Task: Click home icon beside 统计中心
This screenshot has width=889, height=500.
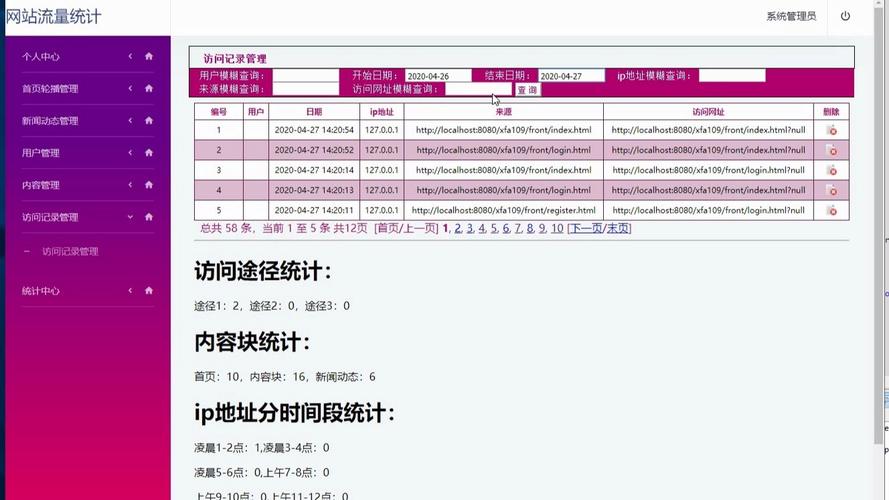Action: coord(149,290)
